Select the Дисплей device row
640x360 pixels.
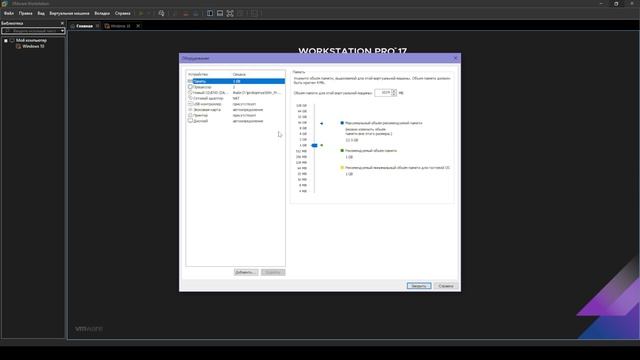[236, 121]
